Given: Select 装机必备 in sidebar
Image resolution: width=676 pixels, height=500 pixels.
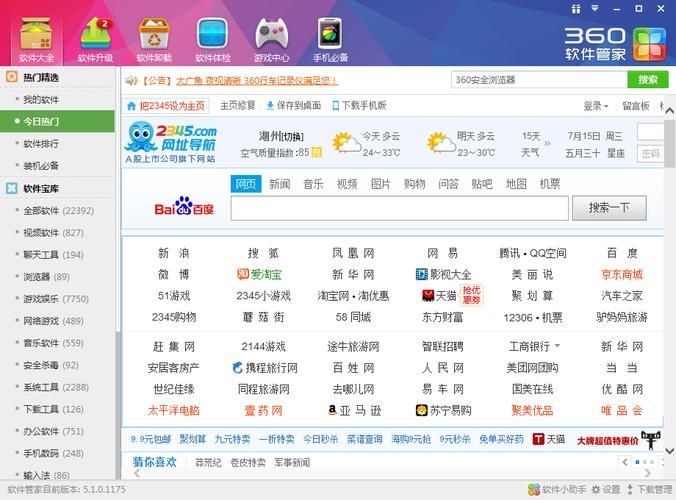Looking at the screenshot, I should (57, 166).
